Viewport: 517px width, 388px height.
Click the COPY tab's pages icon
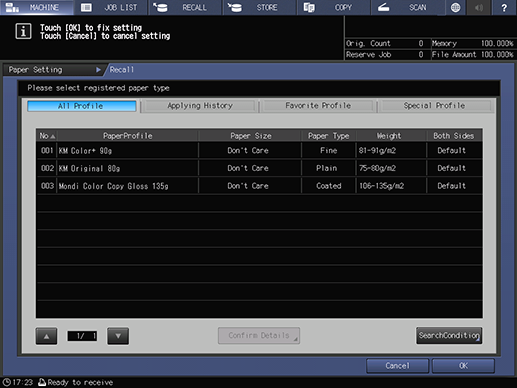pos(309,7)
